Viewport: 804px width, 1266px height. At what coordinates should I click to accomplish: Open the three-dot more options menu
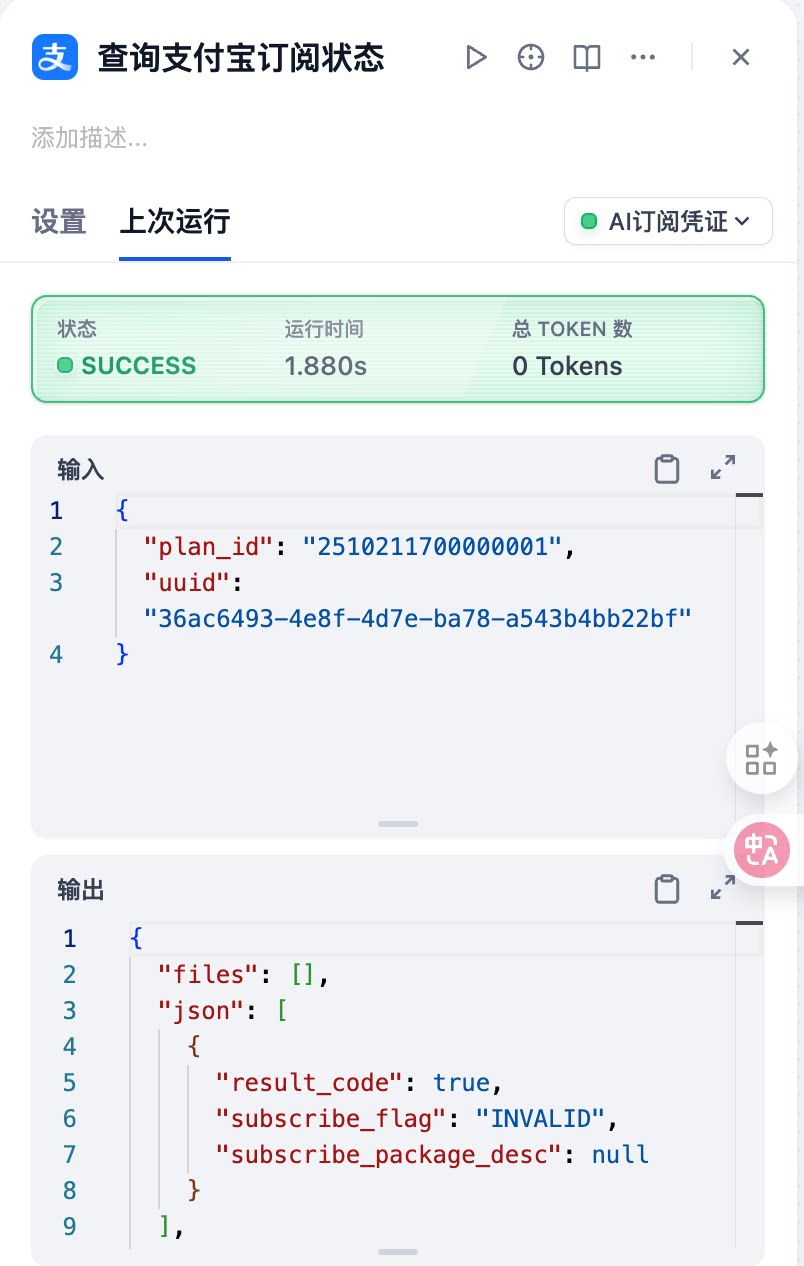(x=643, y=58)
